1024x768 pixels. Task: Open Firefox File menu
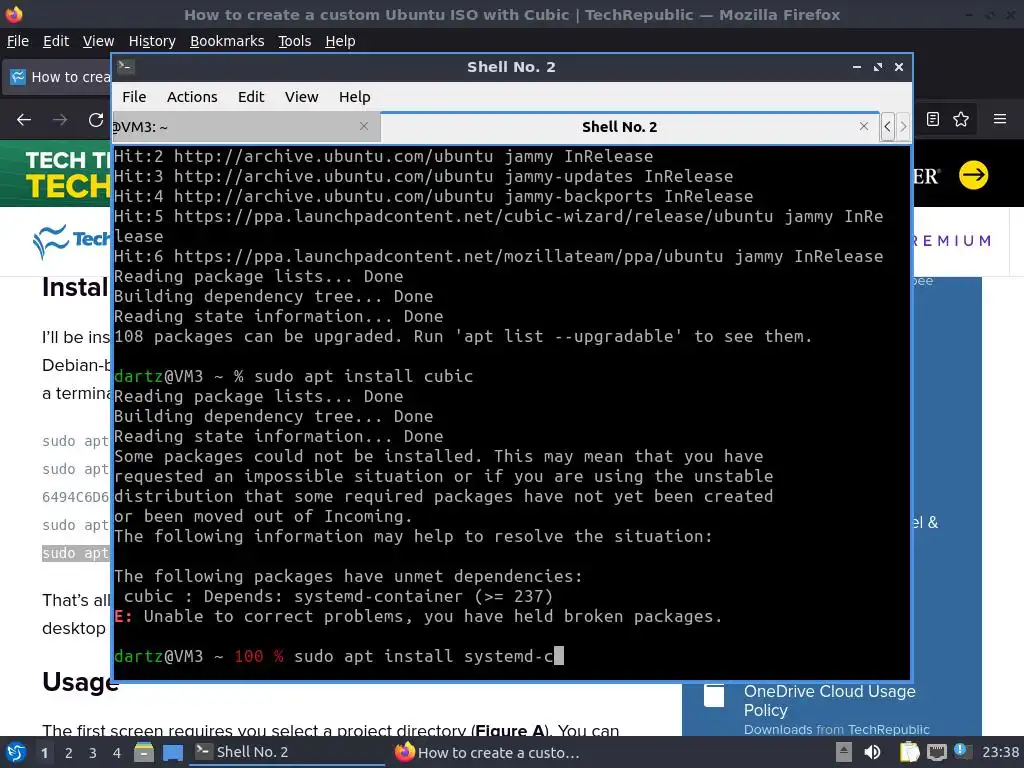point(18,41)
